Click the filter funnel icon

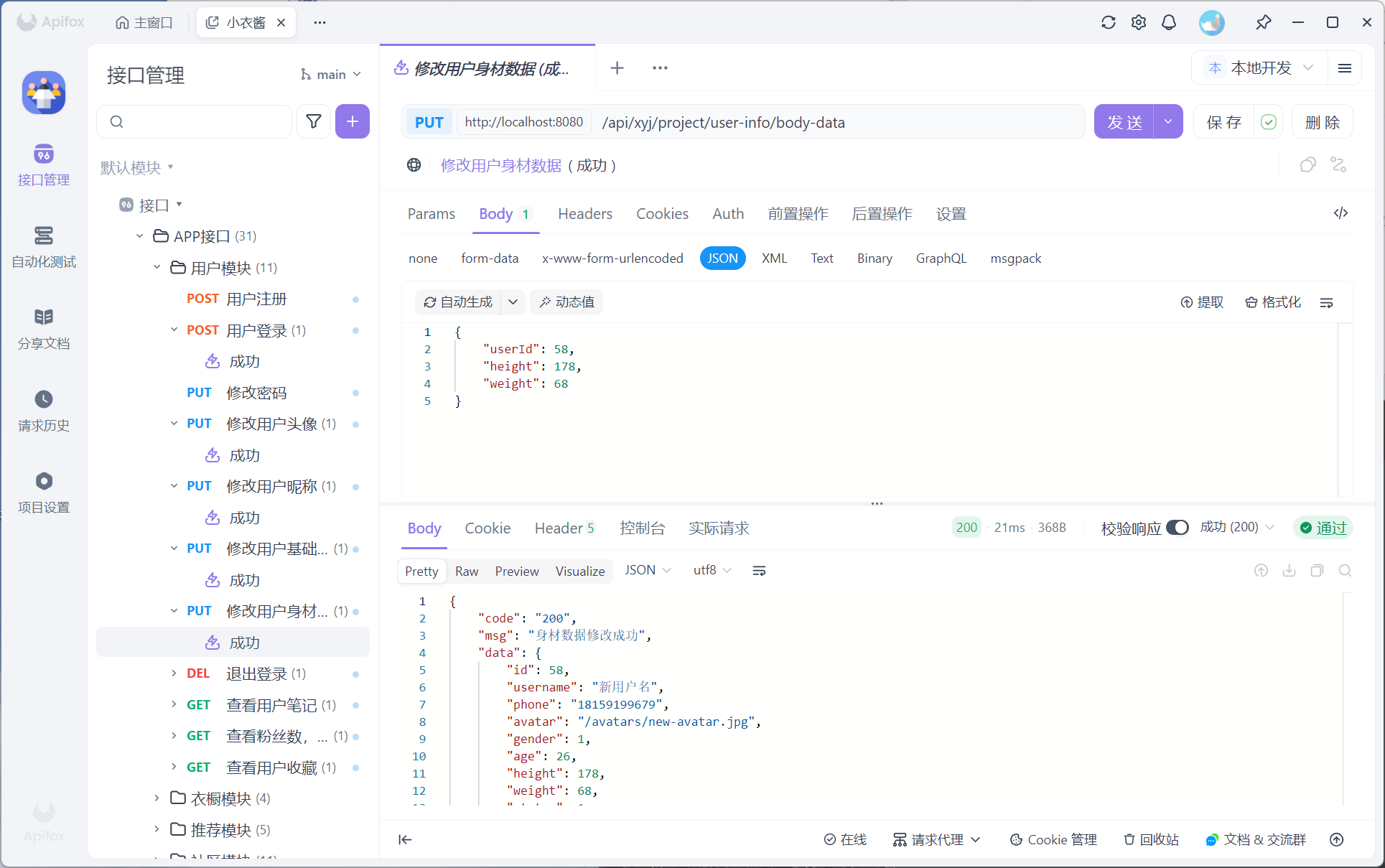(314, 121)
